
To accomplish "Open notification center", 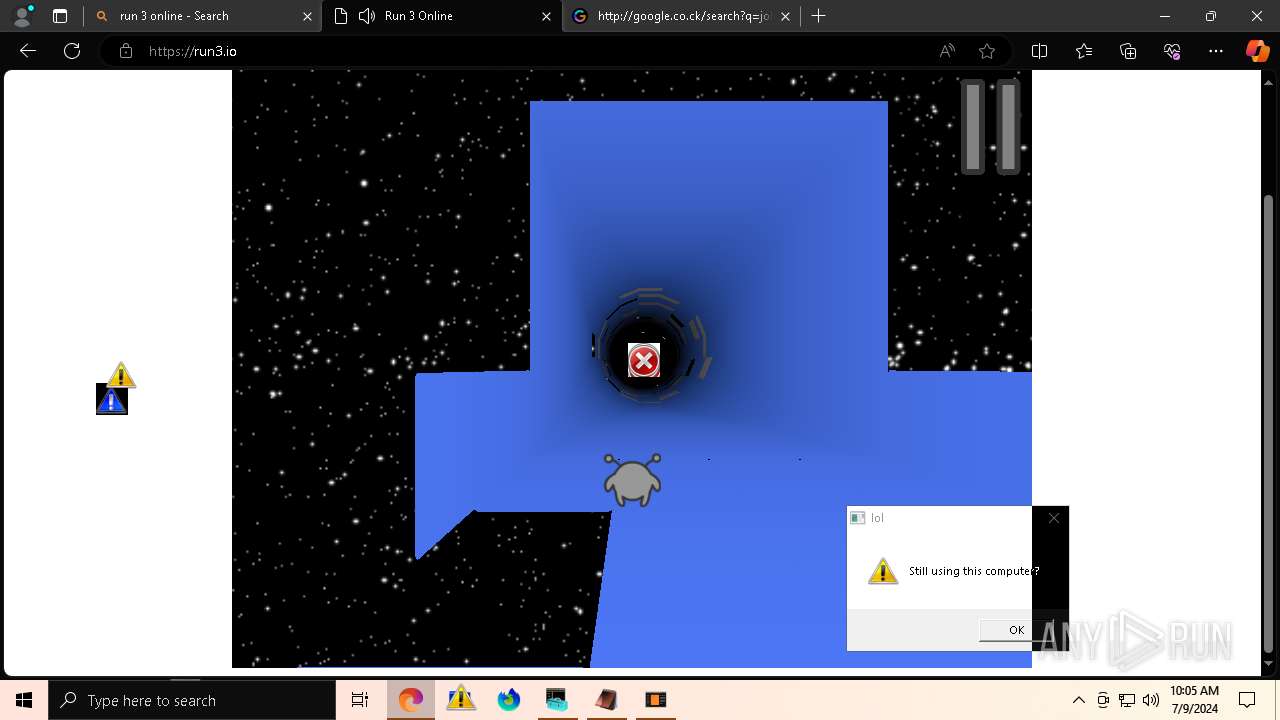I will click(1247, 700).
